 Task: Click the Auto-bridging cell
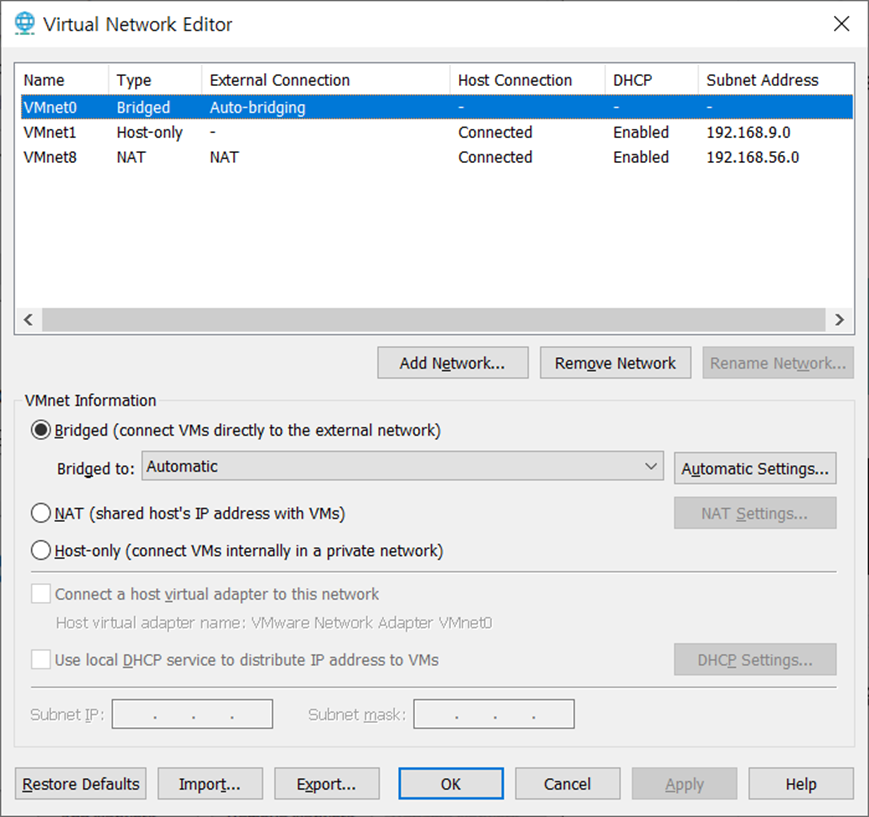point(258,108)
